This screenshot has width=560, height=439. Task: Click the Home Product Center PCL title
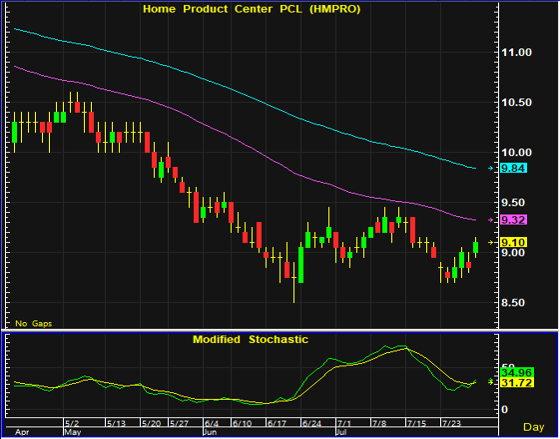point(251,9)
